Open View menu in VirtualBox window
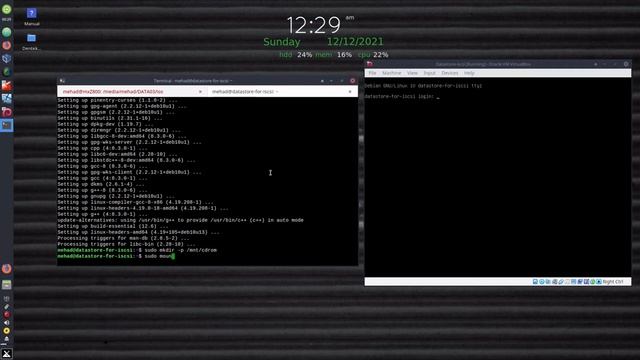Image resolution: width=640 pixels, height=360 pixels. click(412, 73)
